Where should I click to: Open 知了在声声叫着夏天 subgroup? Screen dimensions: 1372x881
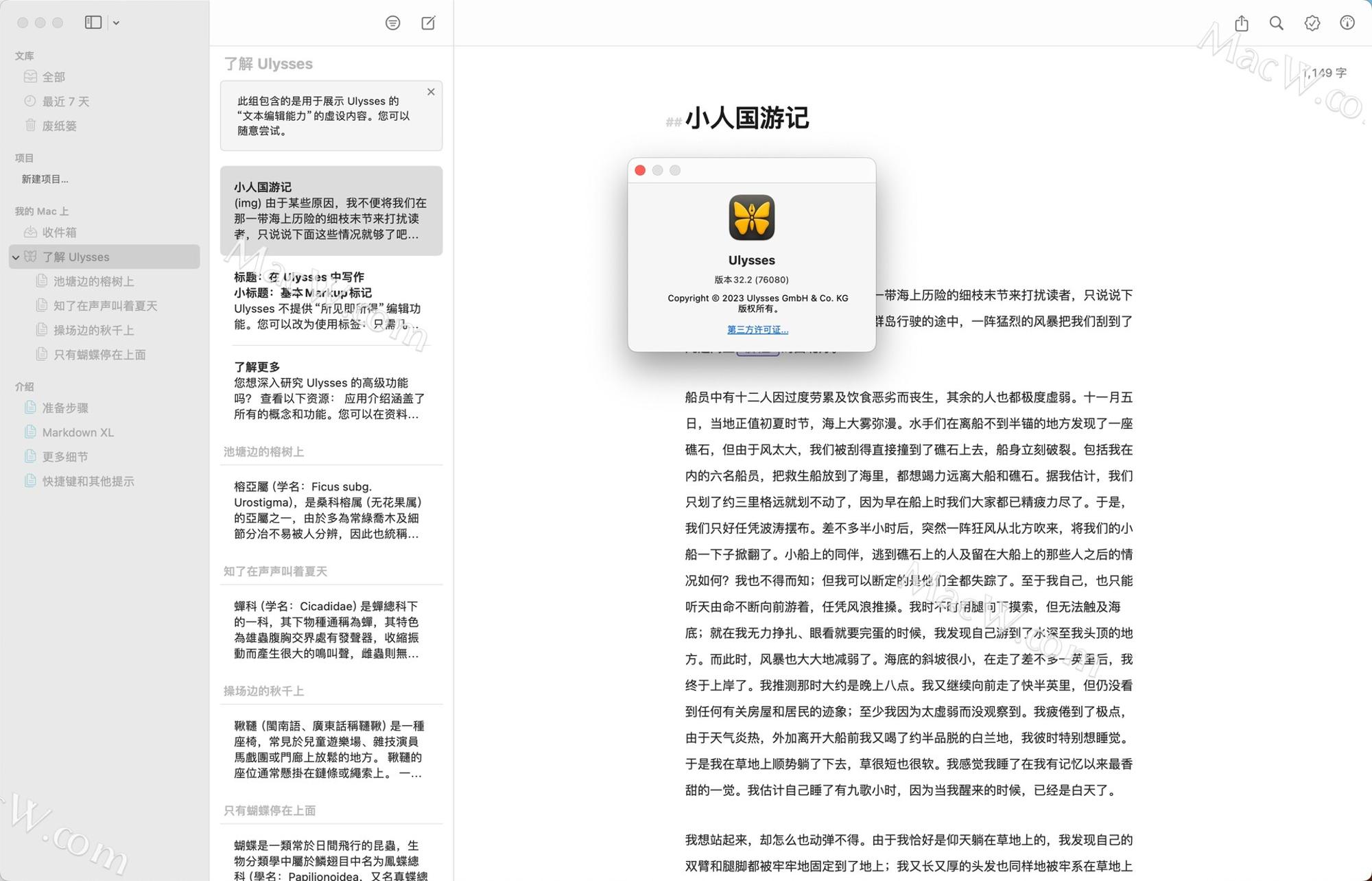(104, 305)
